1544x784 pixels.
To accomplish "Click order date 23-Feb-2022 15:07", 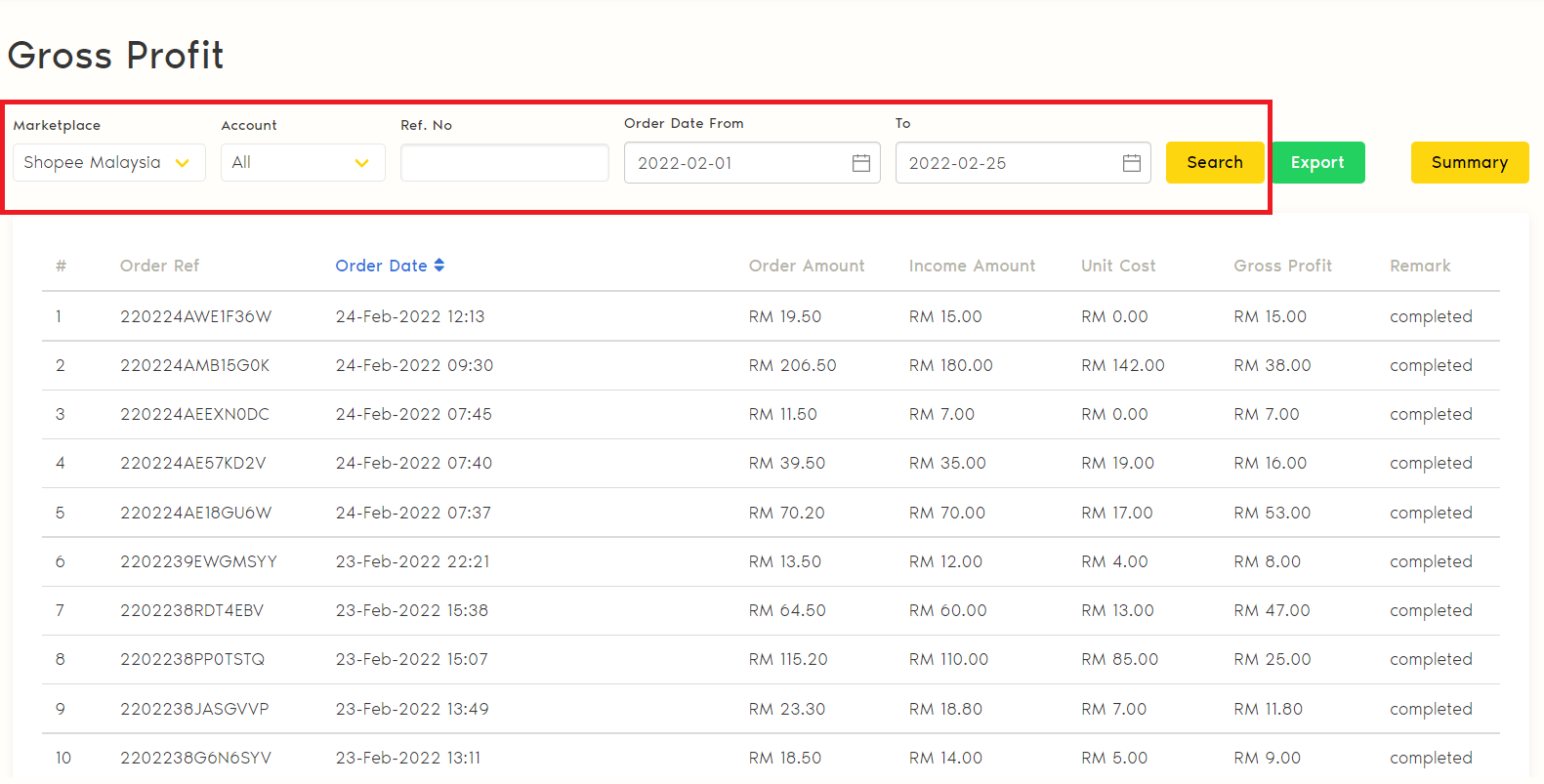I will [412, 659].
